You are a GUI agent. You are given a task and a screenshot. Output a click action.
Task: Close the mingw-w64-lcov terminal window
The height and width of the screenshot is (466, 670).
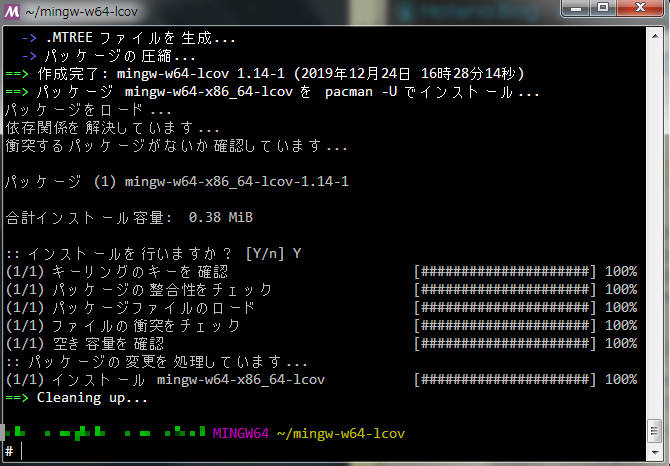point(640,8)
